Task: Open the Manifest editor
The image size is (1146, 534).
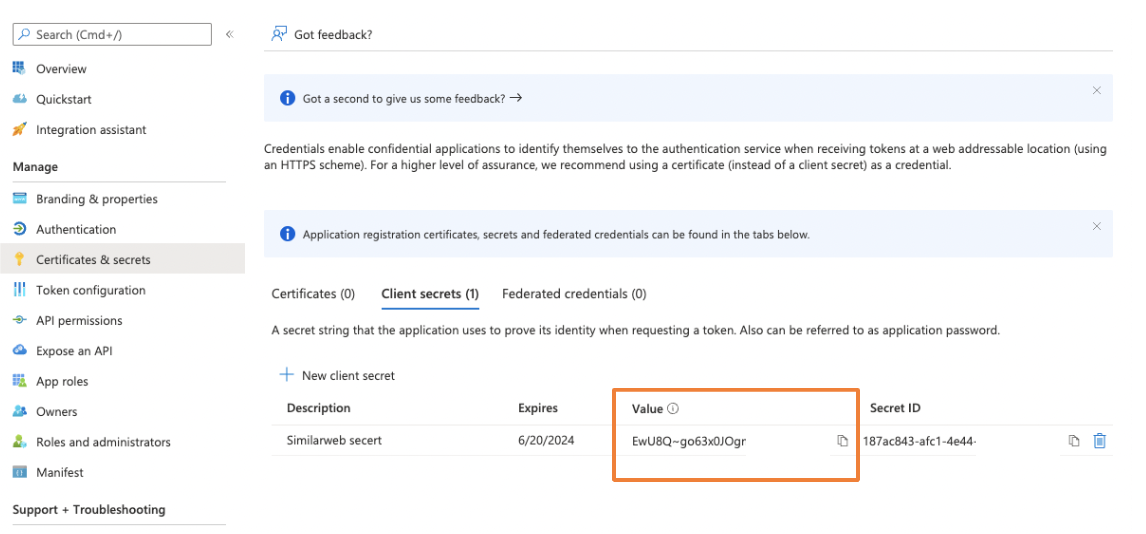Action: 60,472
